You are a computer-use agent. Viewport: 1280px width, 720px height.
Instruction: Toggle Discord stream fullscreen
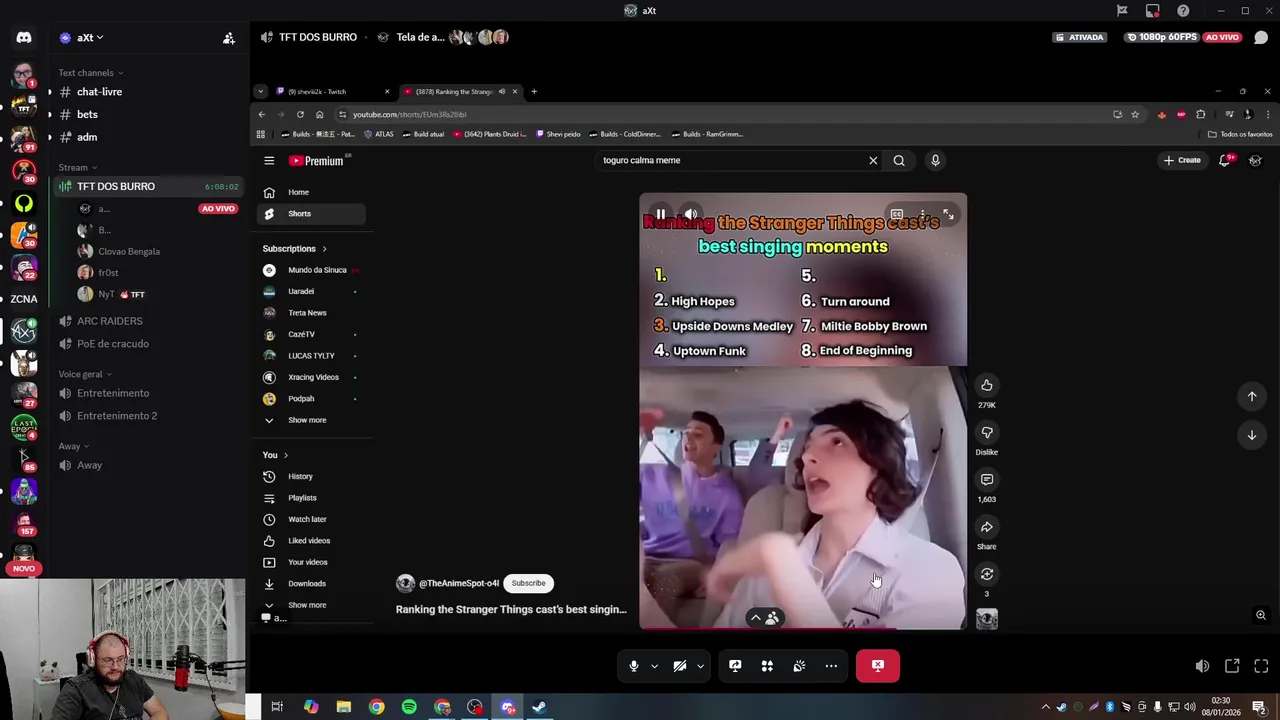click(x=1261, y=666)
